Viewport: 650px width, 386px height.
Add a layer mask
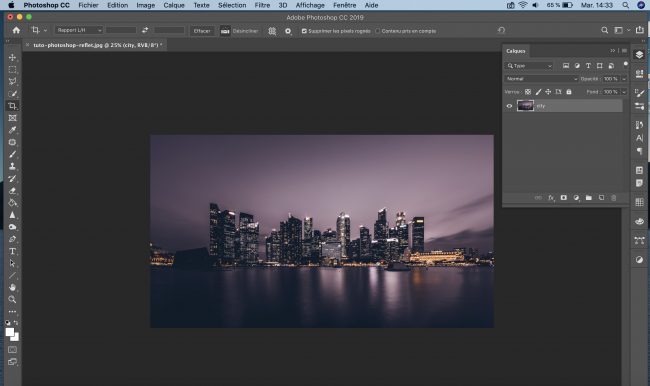point(563,198)
